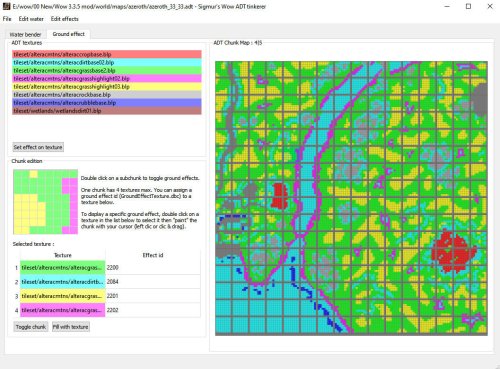Select the alteracrubblebase.blp blue texture entry
The width and height of the screenshot is (500, 369).
107,103
